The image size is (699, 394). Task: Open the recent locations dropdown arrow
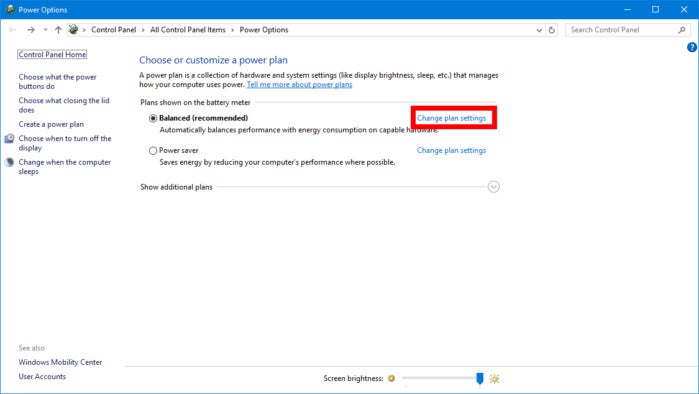pyautogui.click(x=45, y=30)
